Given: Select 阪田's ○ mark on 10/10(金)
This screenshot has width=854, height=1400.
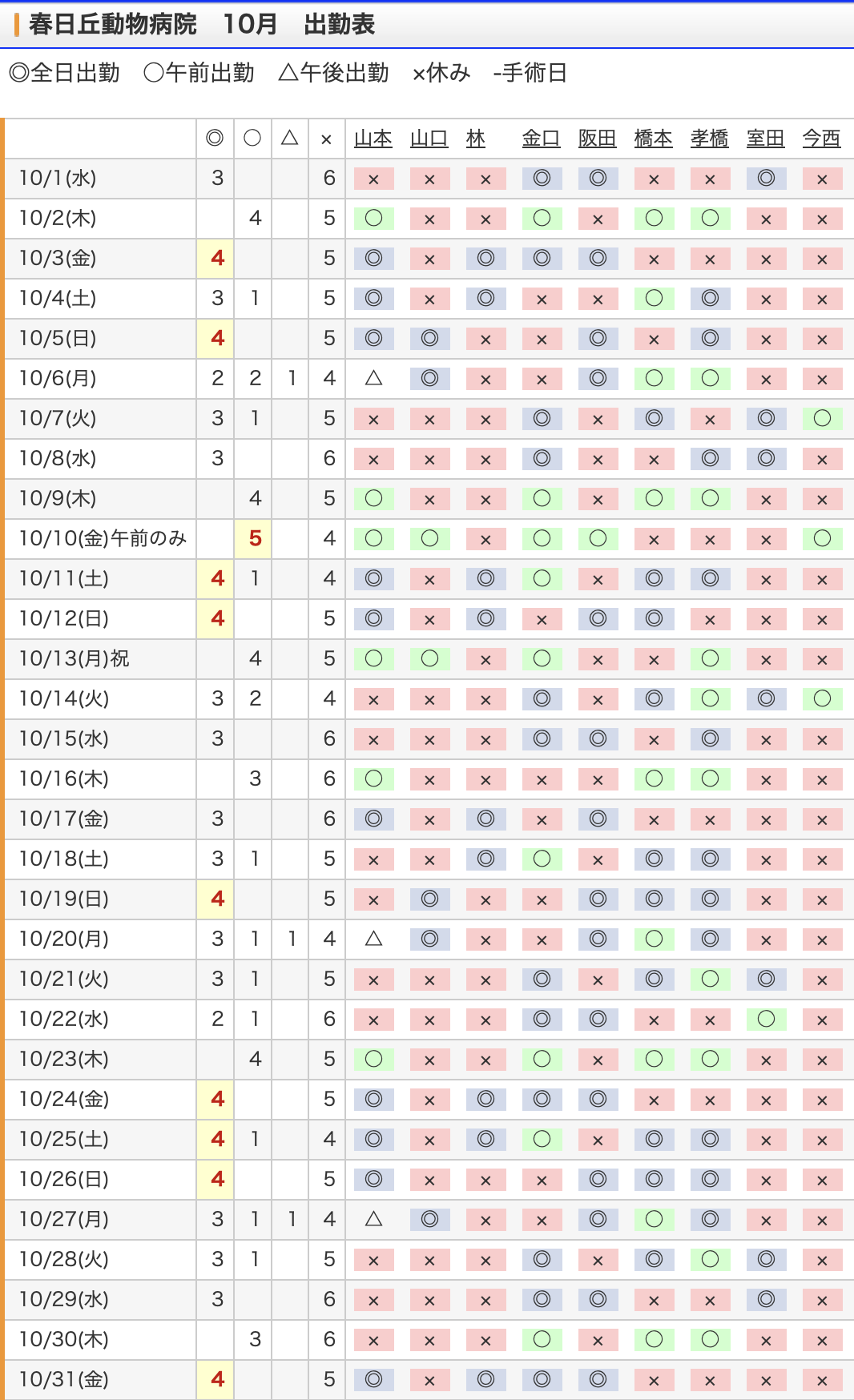Looking at the screenshot, I should pyautogui.click(x=598, y=538).
